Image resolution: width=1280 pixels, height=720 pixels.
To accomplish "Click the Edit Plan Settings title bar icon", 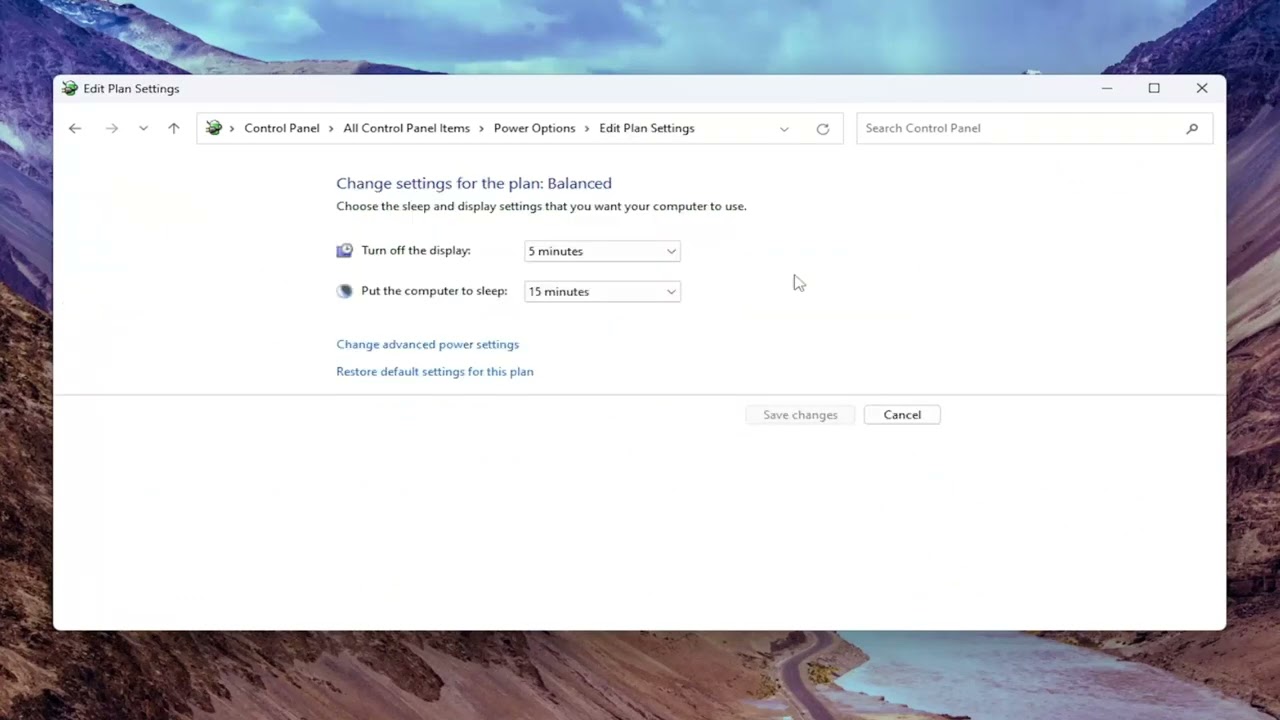I will (70, 88).
